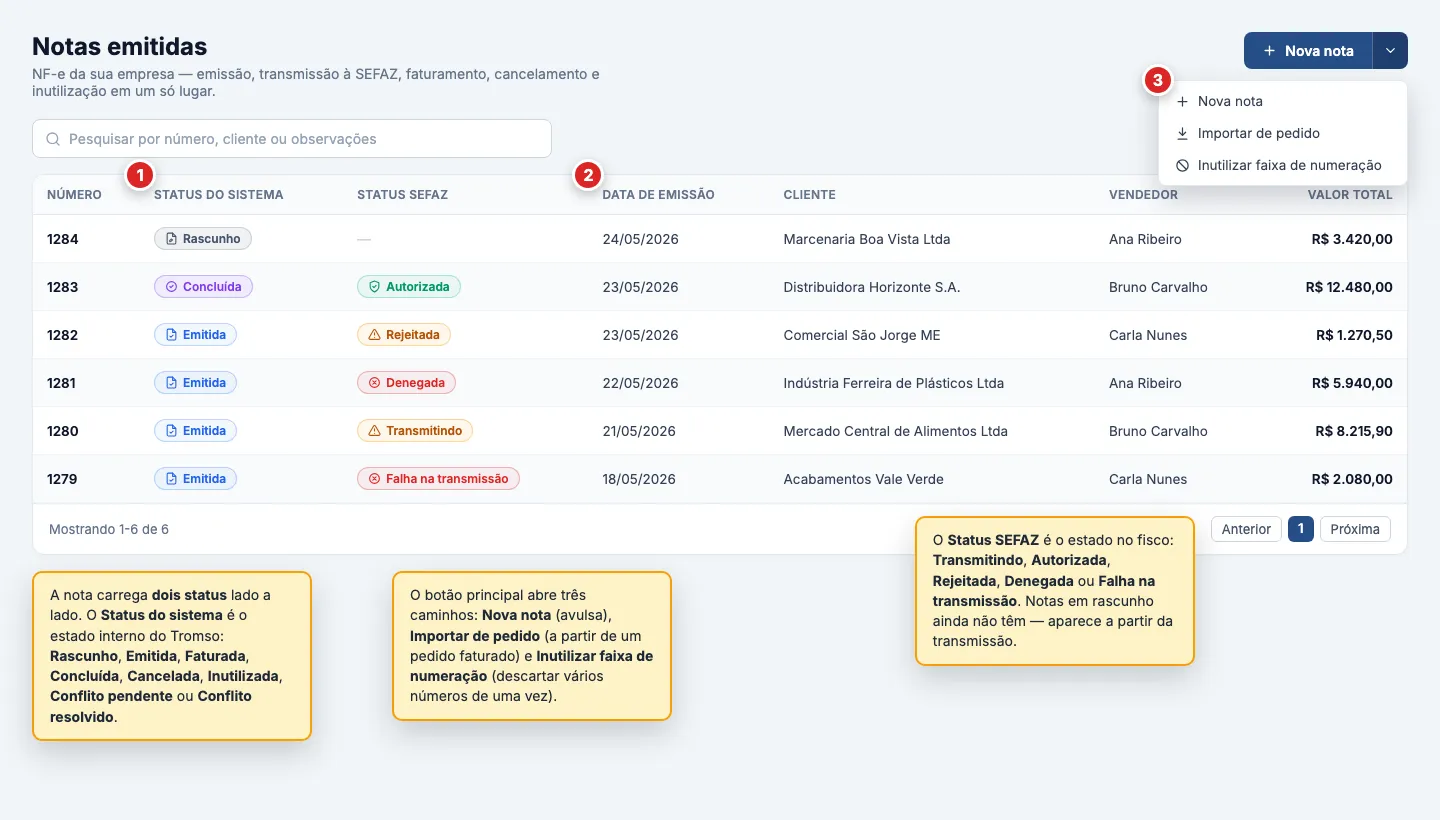
Task: Click the Autorizada SEFAZ badge
Action: (x=409, y=287)
